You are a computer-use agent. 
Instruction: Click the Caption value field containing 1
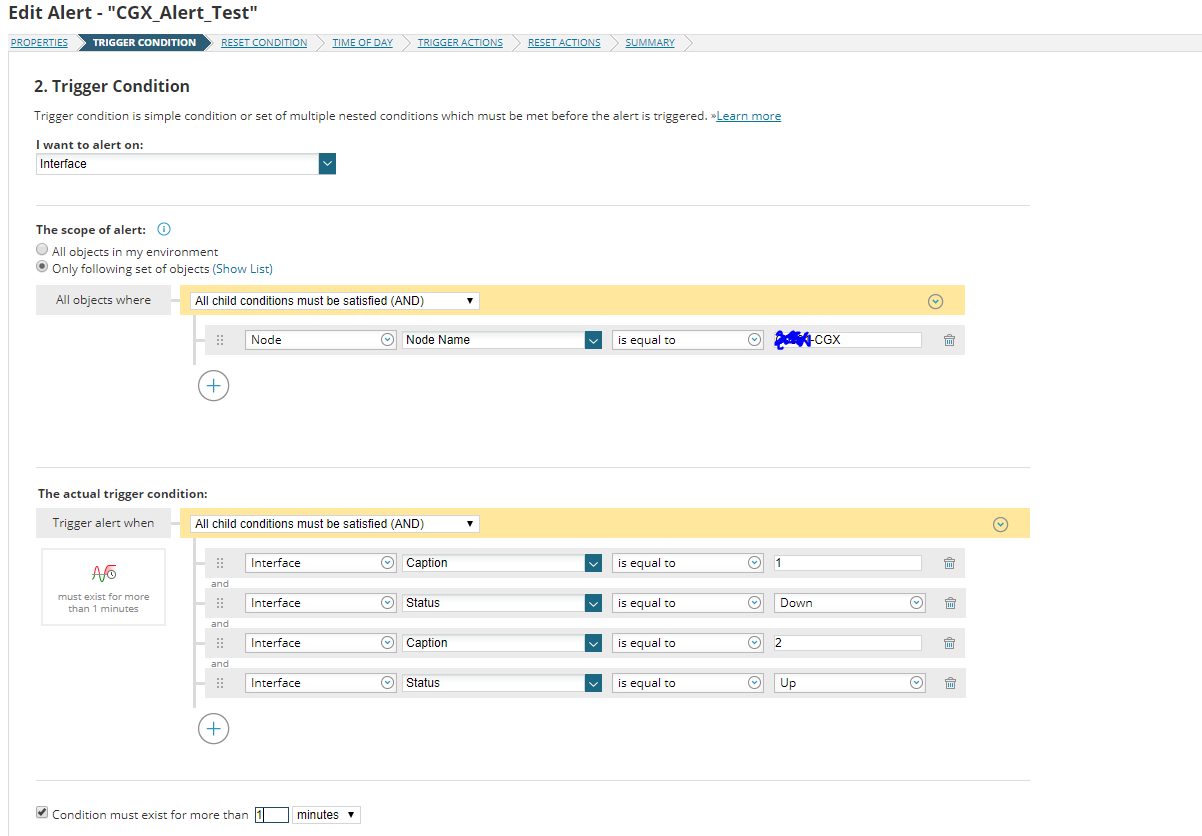point(848,563)
